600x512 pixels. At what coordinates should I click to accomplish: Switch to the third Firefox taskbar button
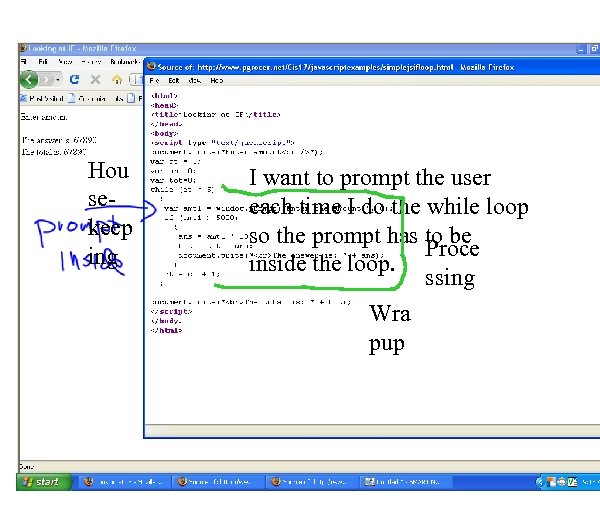(x=311, y=482)
